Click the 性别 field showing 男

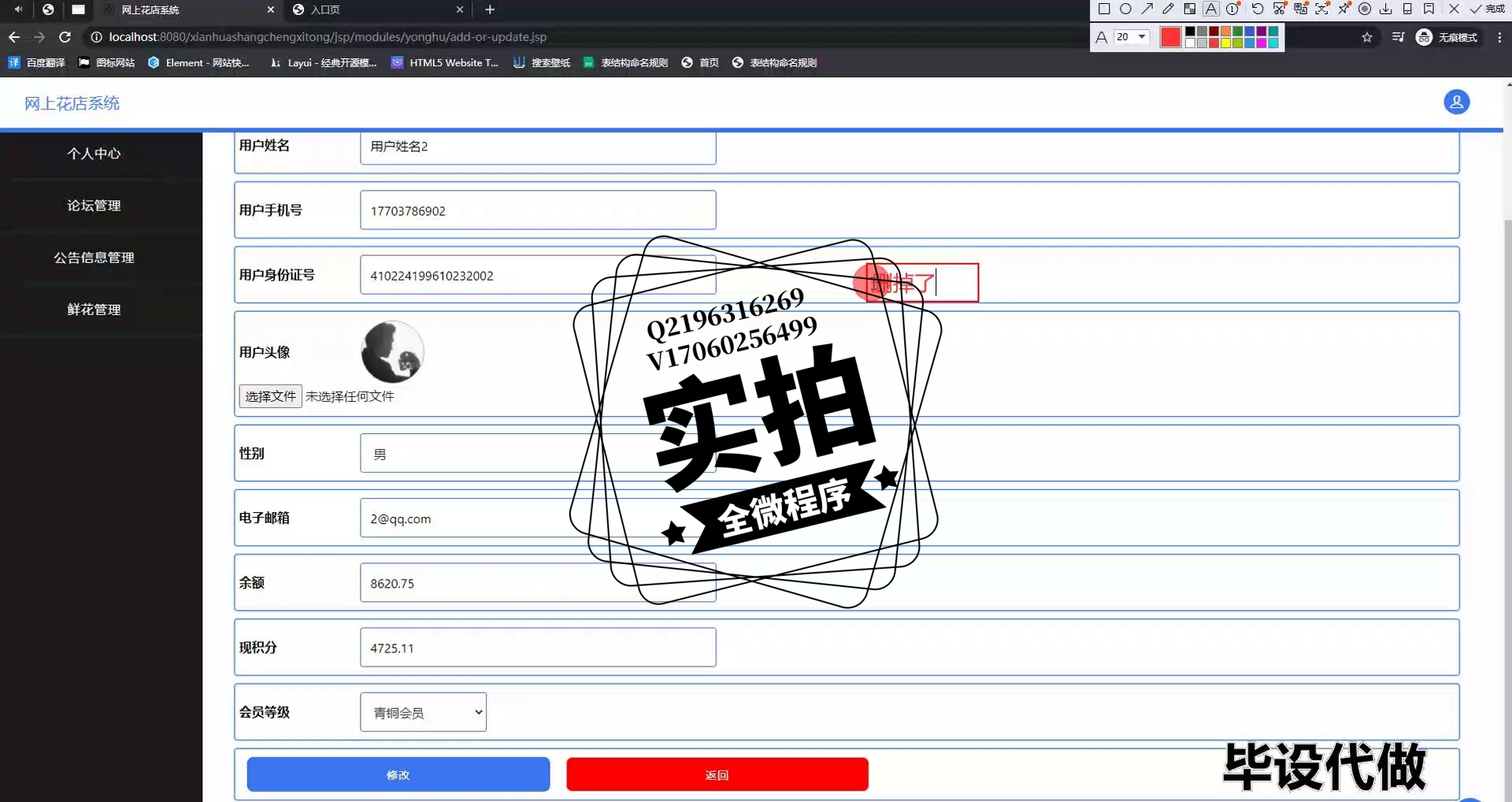538,454
